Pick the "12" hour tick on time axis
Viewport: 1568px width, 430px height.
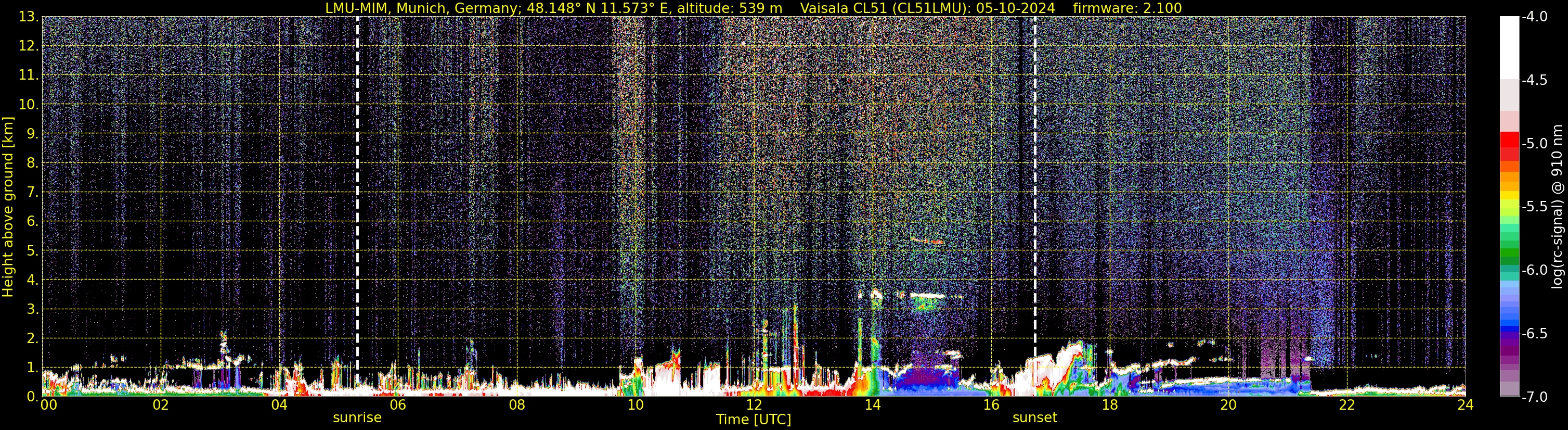(754, 406)
